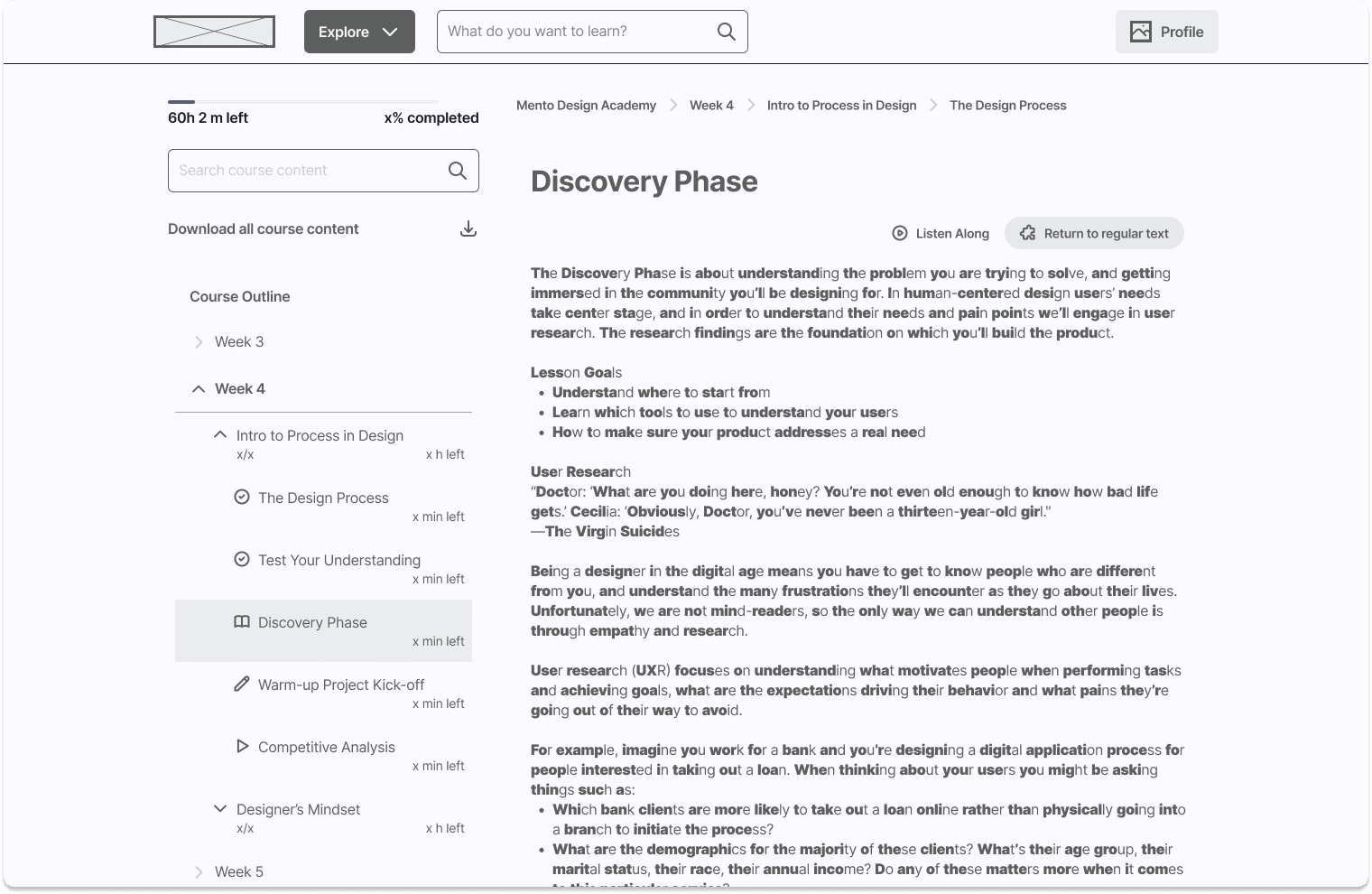Click 'Understand where to start from' bullet
The image size is (1372, 894).
[x=661, y=393]
